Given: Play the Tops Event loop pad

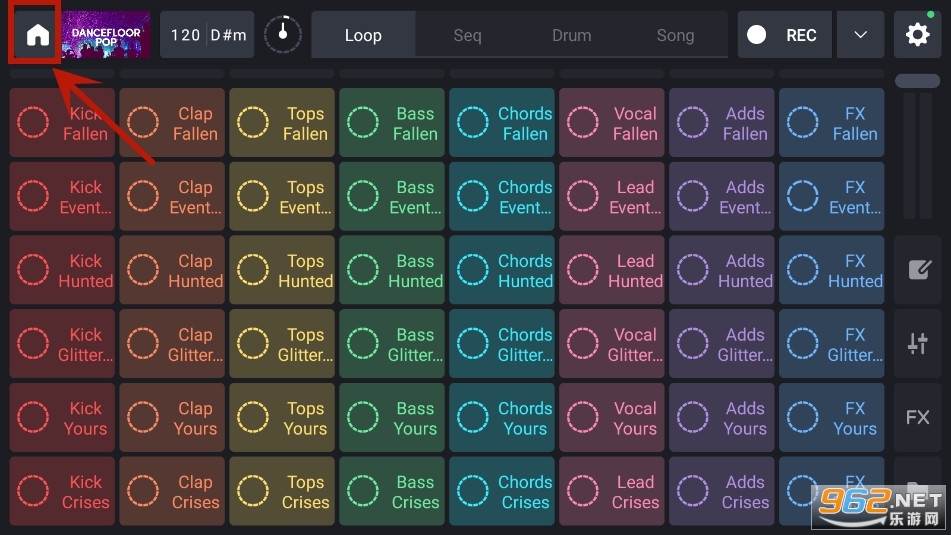Looking at the screenshot, I should point(282,197).
